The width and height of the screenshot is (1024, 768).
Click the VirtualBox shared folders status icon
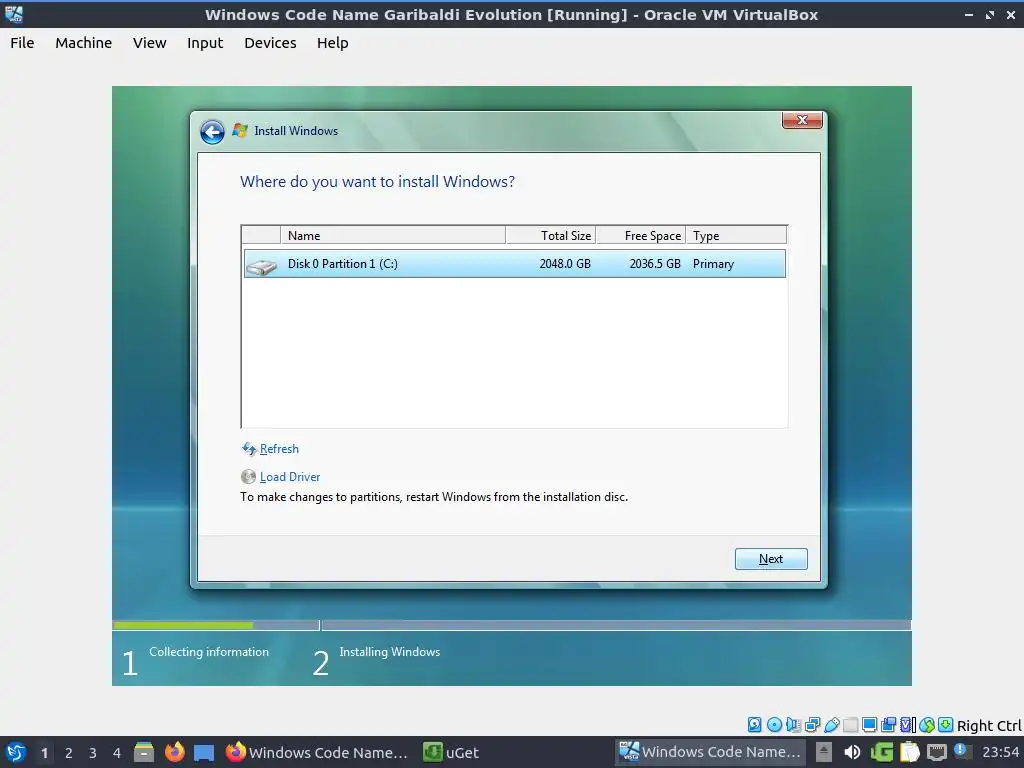tap(850, 724)
